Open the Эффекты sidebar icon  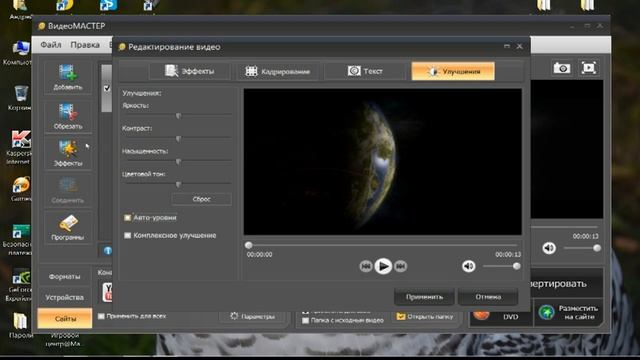pyautogui.click(x=68, y=153)
